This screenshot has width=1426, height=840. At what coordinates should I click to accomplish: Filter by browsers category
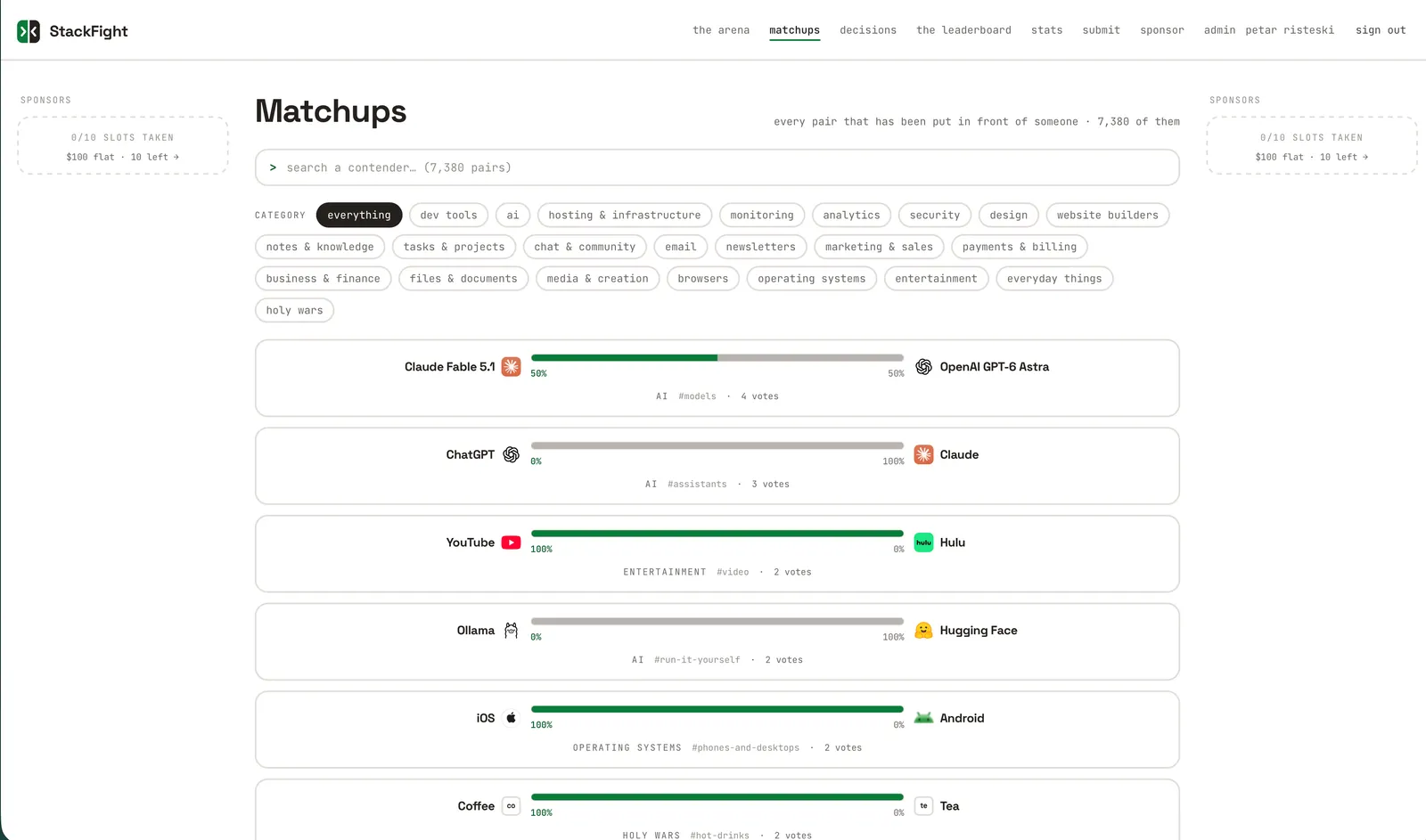click(703, 279)
